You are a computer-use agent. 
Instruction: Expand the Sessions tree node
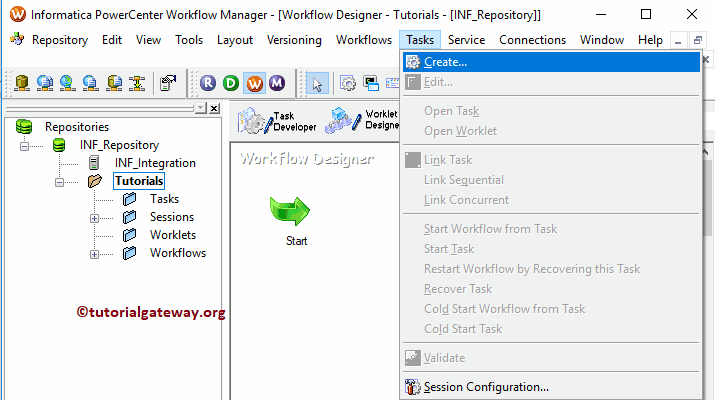point(94,218)
